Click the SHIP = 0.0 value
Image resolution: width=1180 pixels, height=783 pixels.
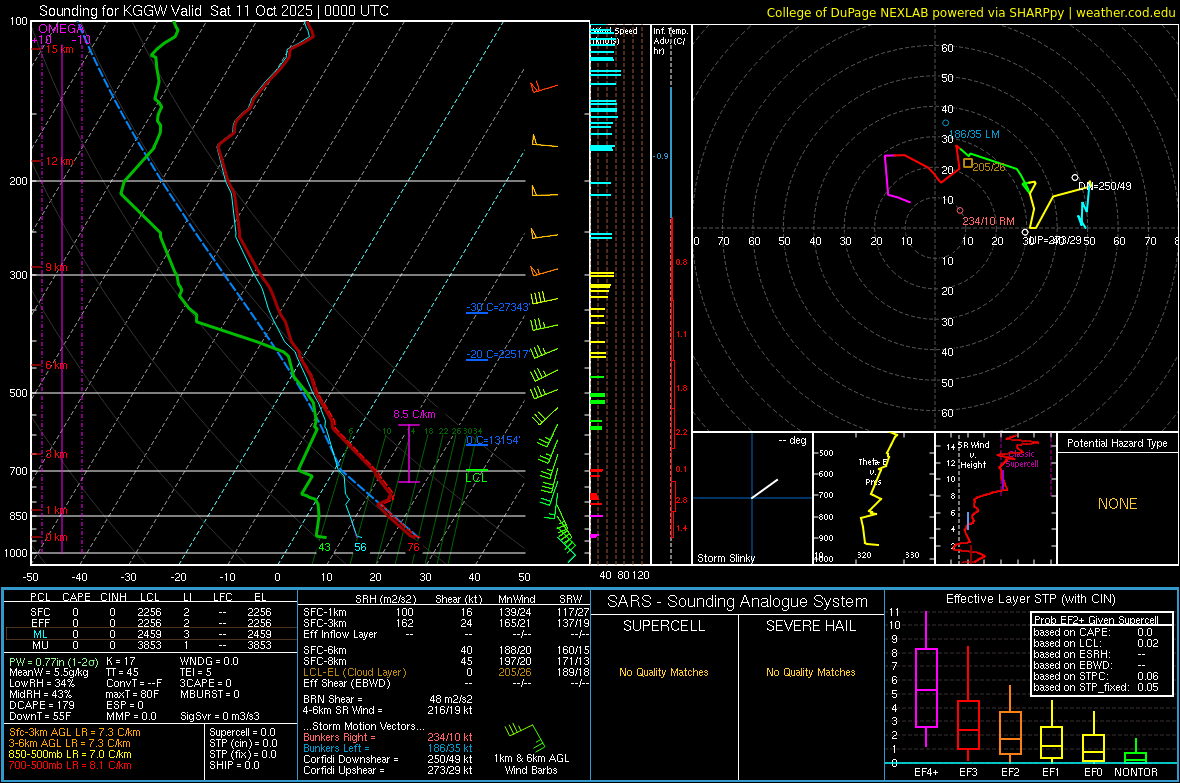click(234, 765)
